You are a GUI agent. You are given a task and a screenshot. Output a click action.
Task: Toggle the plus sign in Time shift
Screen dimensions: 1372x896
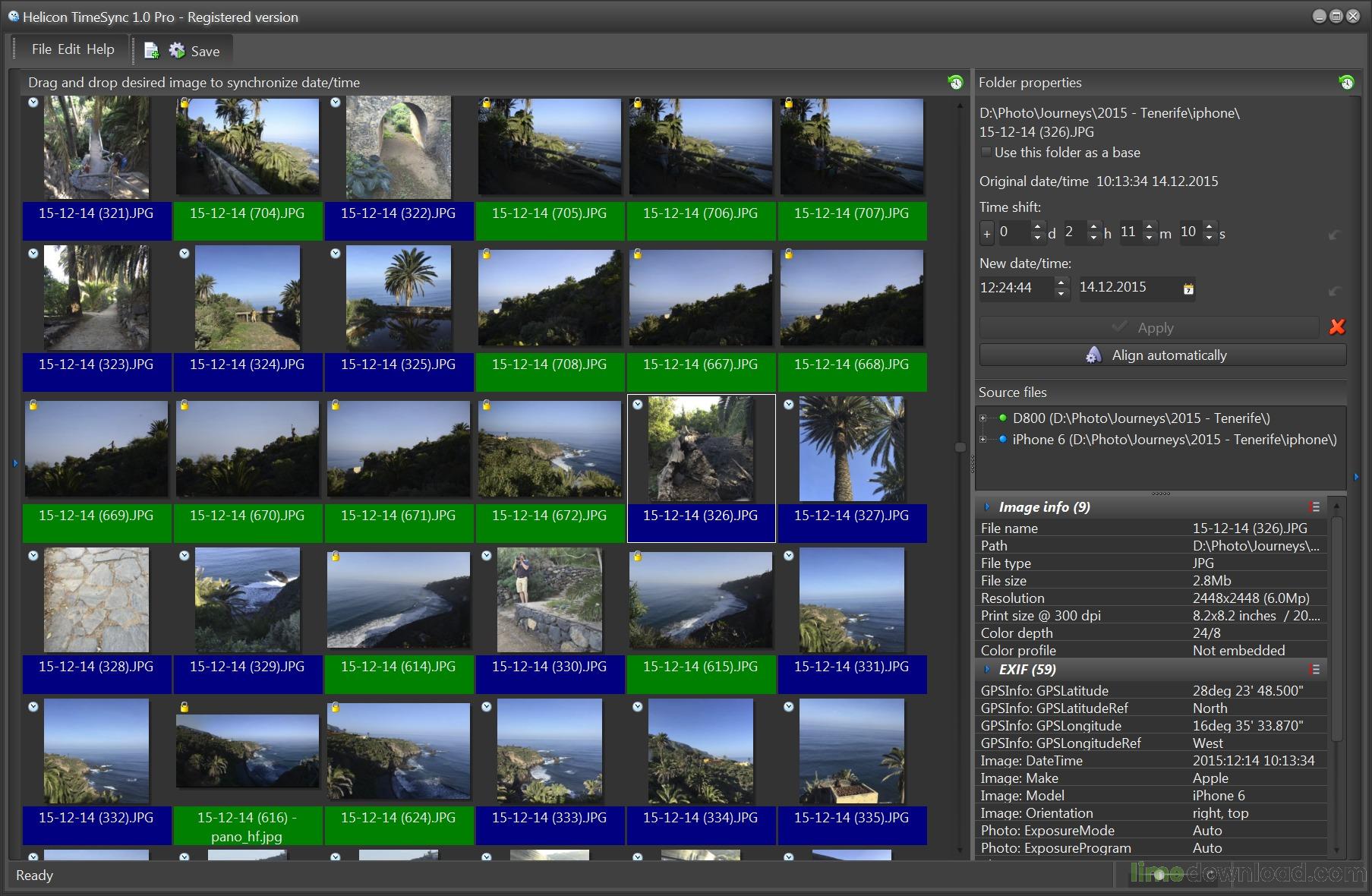coord(987,233)
